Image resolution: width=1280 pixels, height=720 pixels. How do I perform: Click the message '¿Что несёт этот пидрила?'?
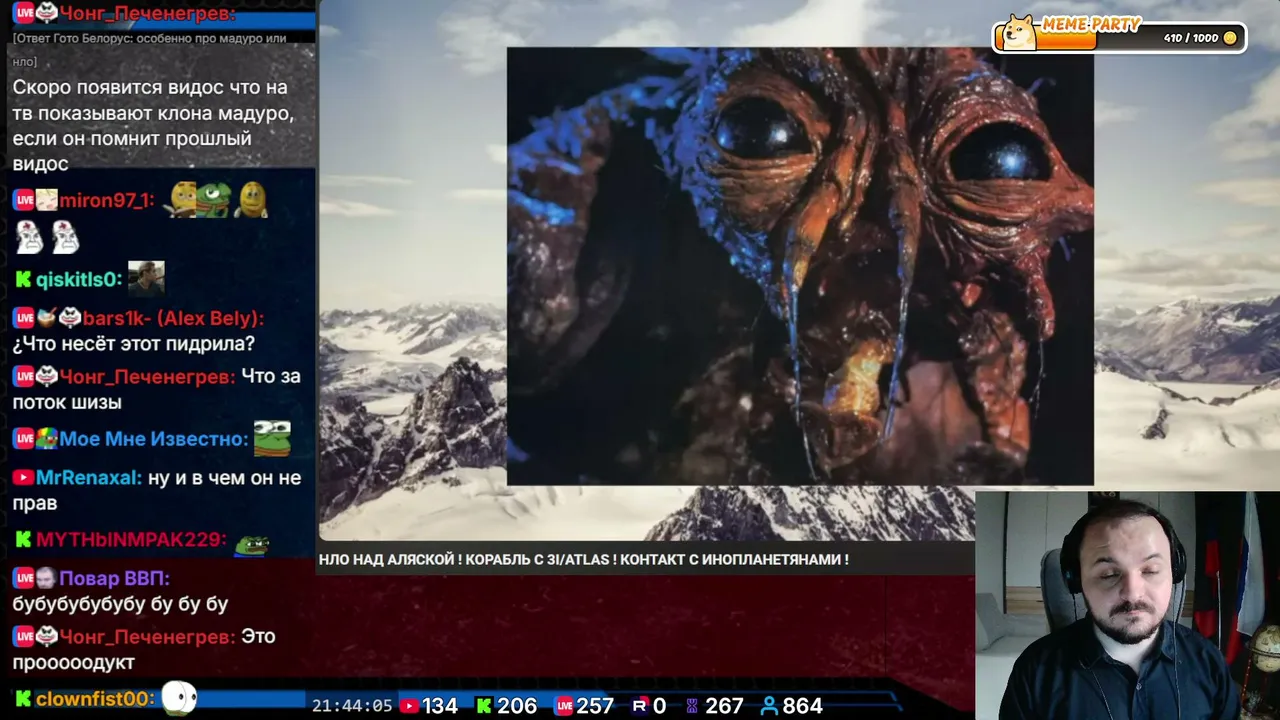click(x=134, y=344)
